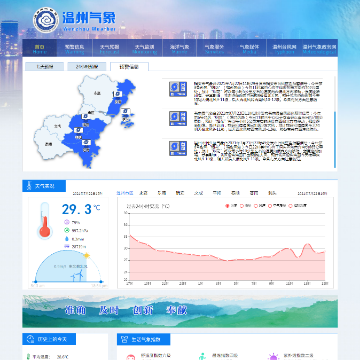Open the Warning navigation menu item
360x360 pixels.
click(74, 48)
